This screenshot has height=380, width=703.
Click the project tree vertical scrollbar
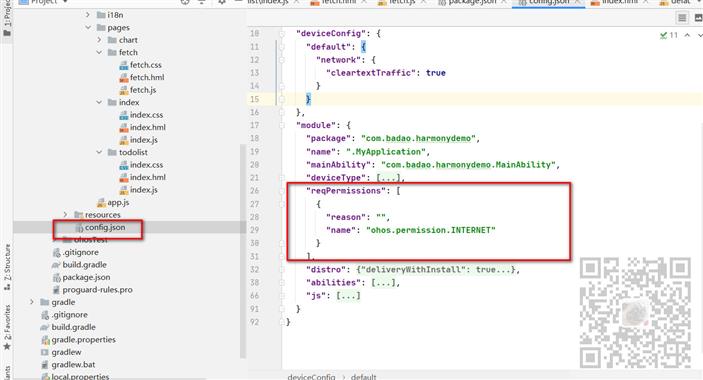point(243,251)
